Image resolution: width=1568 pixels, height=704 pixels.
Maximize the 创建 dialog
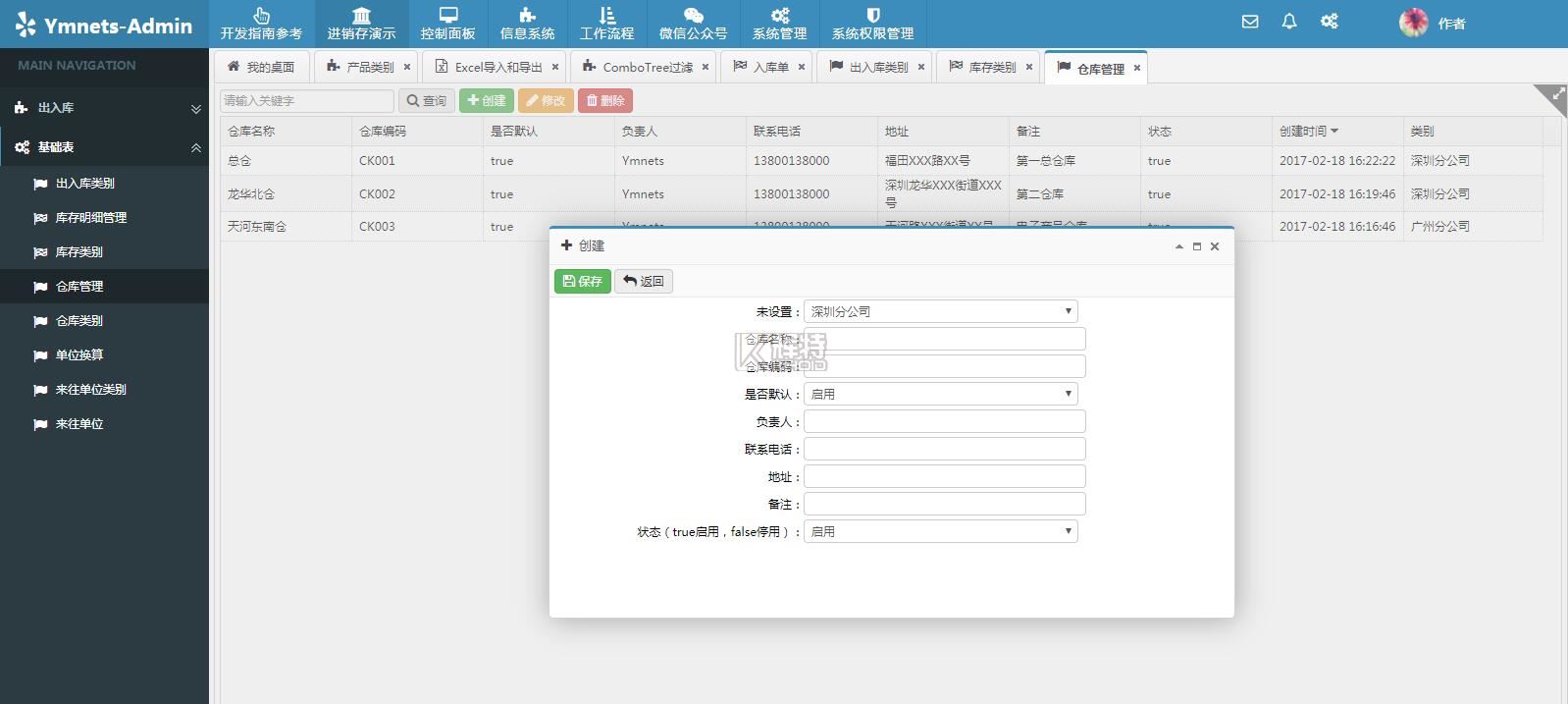coord(1197,246)
